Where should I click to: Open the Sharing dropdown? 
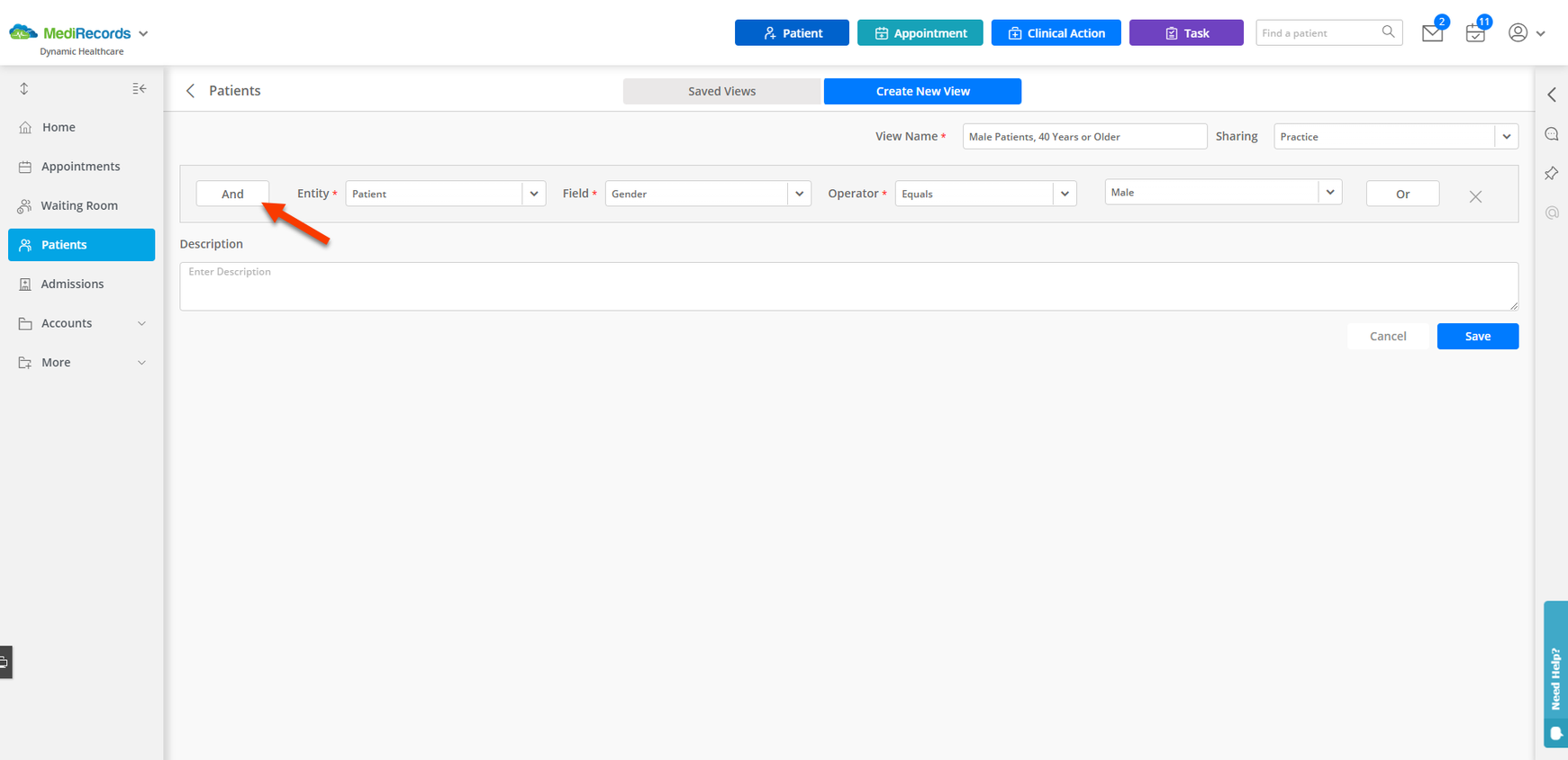click(1396, 137)
